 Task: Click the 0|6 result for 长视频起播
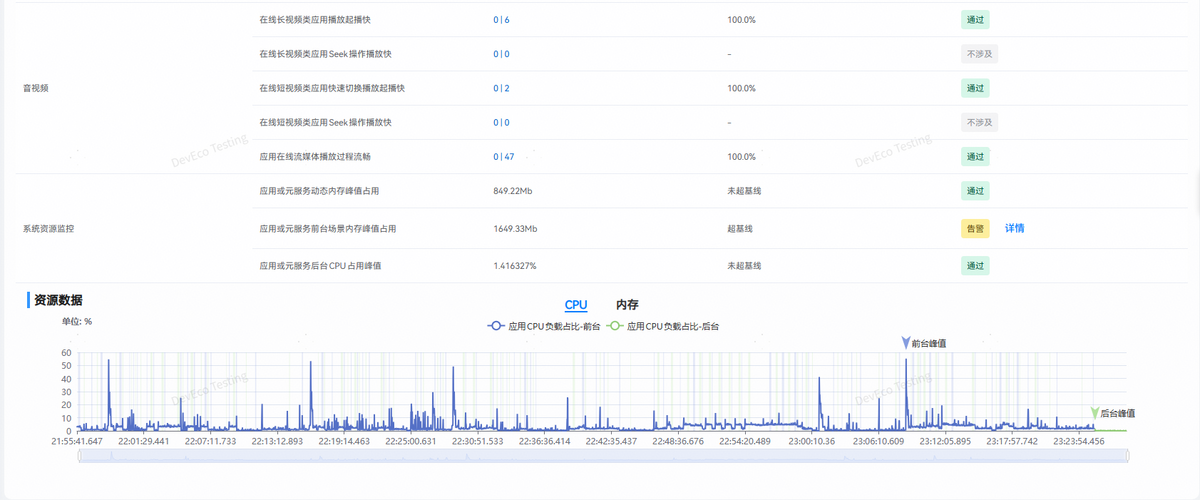[x=501, y=20]
